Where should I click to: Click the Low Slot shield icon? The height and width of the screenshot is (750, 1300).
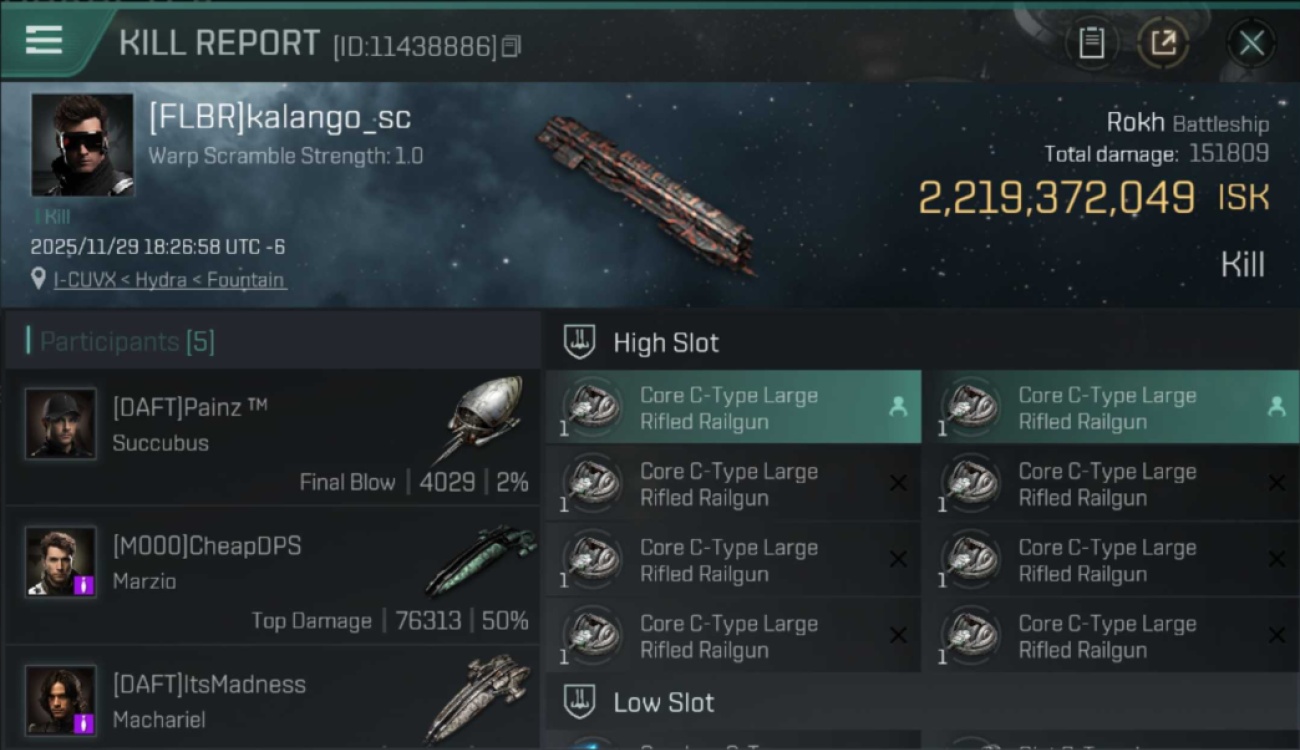(x=580, y=701)
